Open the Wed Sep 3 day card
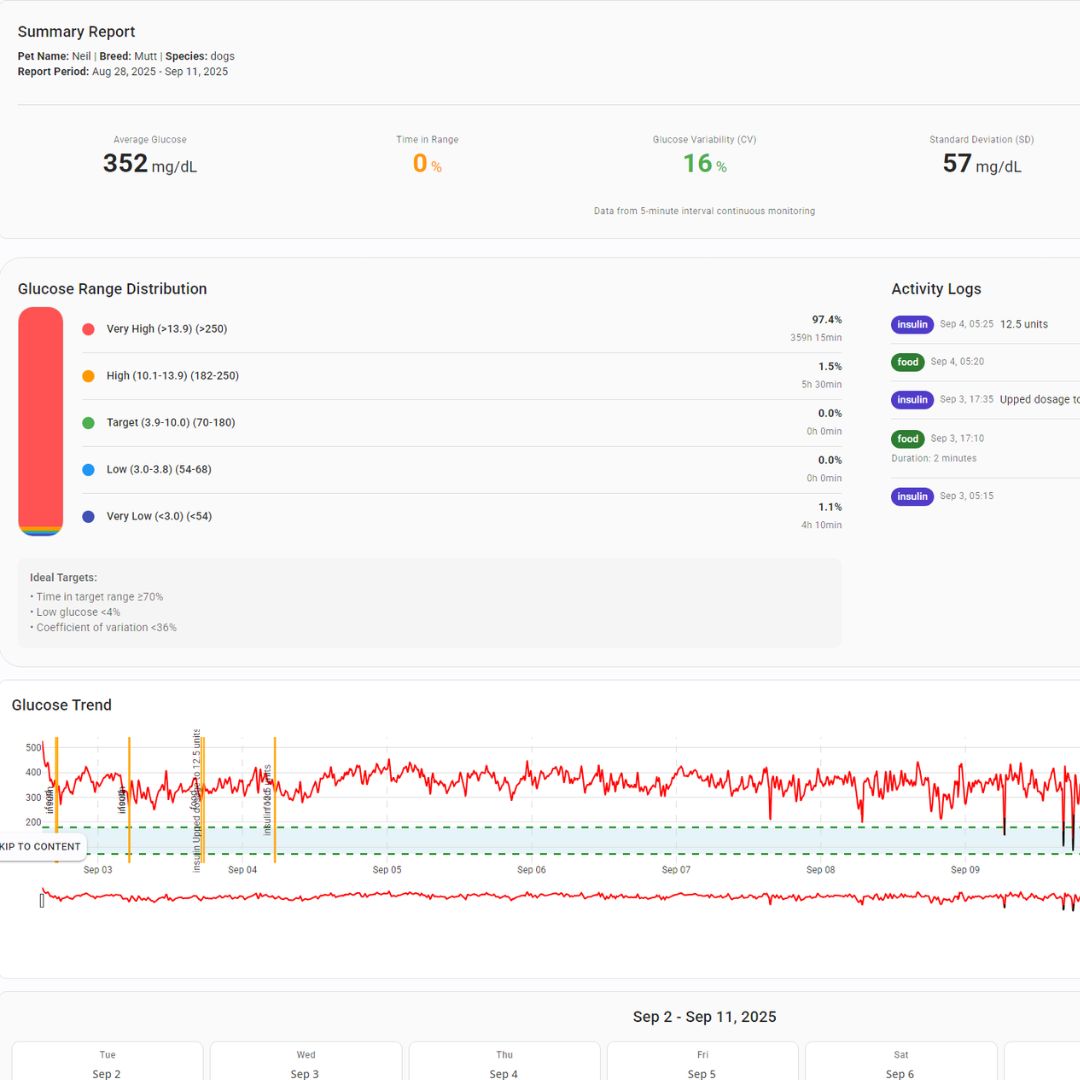Screen dimensions: 1080x1080 click(x=306, y=1062)
